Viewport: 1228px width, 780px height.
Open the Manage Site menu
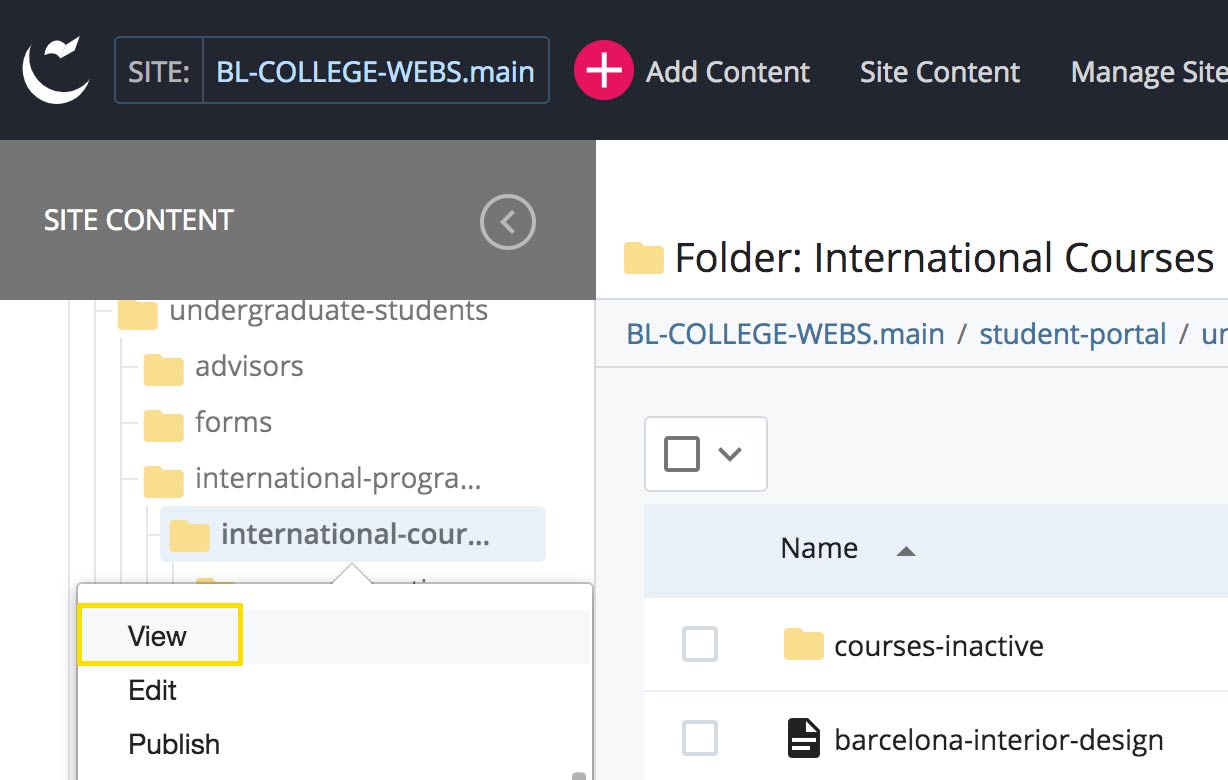coord(1149,71)
